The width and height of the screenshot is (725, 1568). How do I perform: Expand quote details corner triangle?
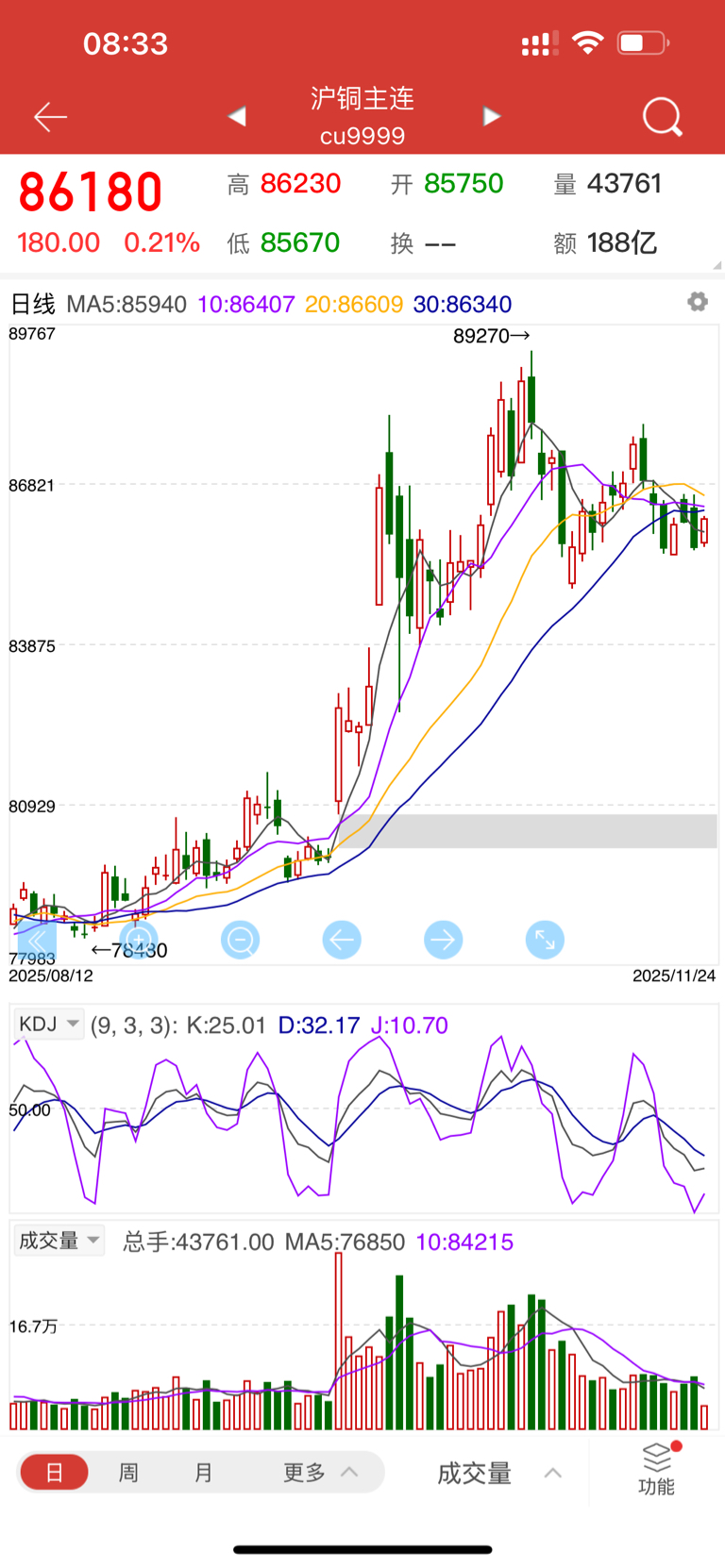[717, 265]
